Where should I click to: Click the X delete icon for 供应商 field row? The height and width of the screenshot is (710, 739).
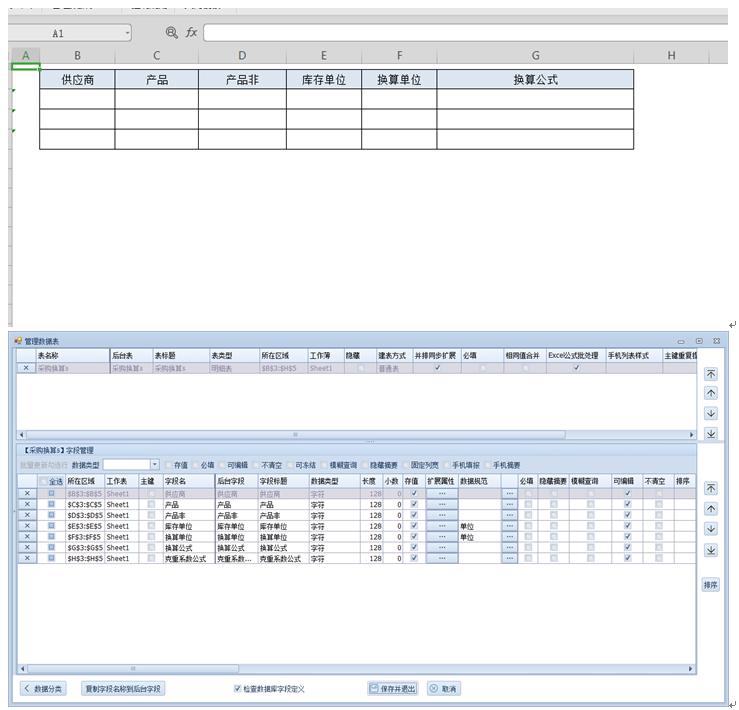27,494
